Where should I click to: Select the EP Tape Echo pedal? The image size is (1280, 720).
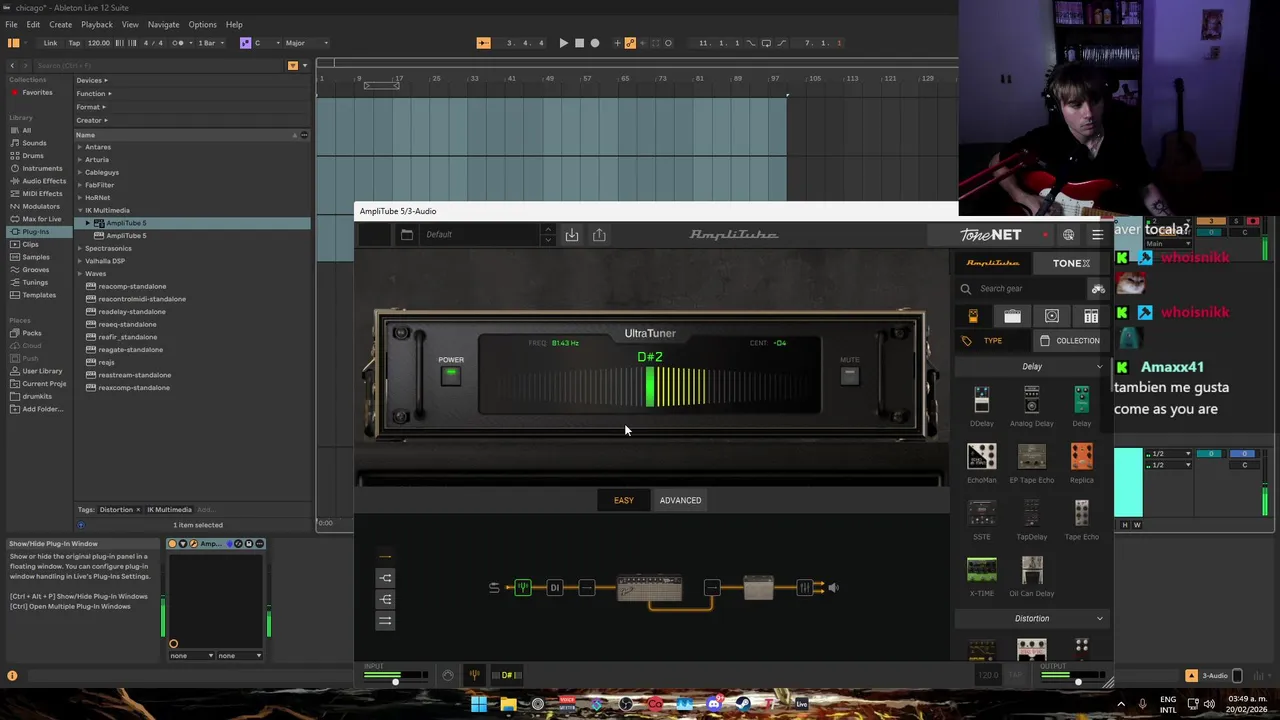tap(1031, 457)
